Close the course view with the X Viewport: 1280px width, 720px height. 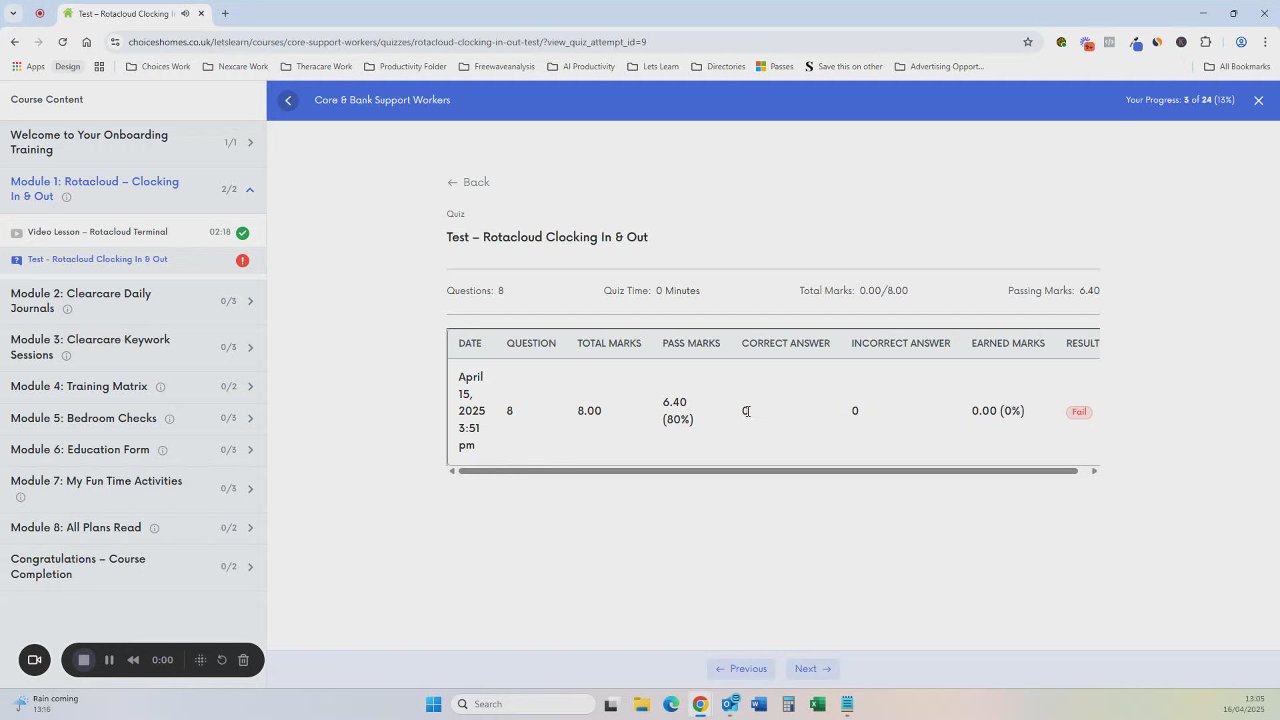point(1259,100)
